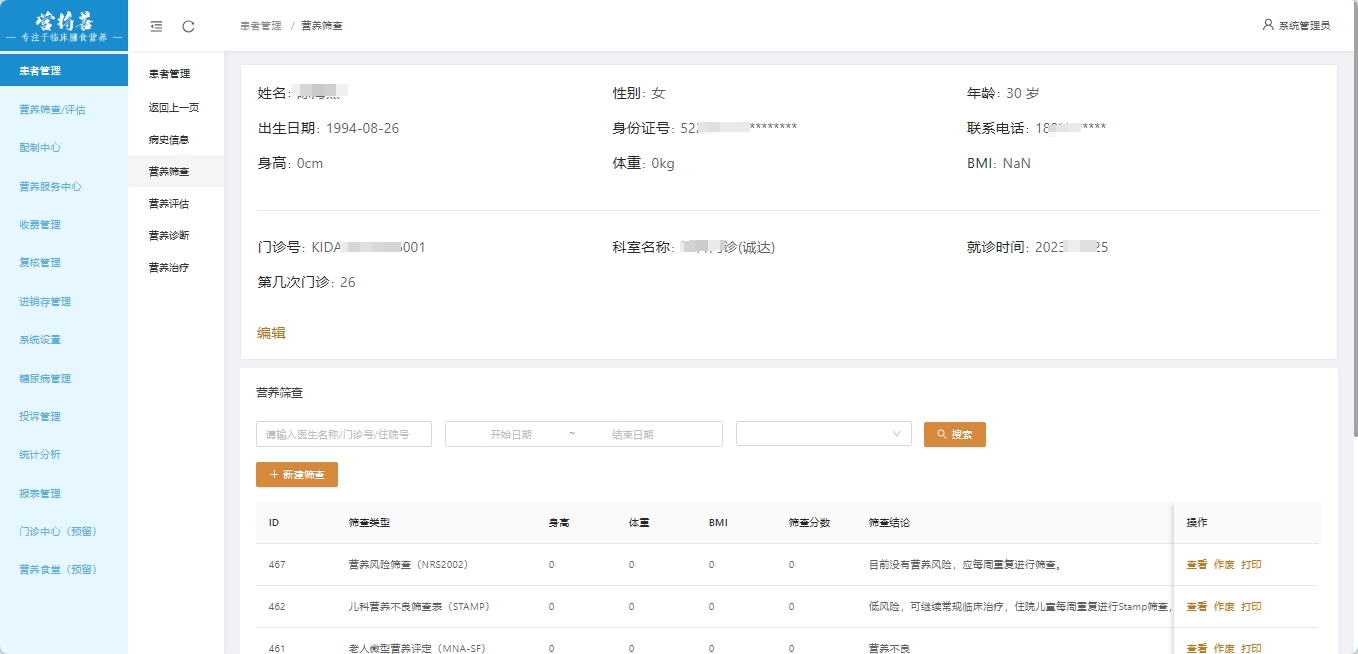
Task: Open the diabetes management sidebar item
Action: coord(45,379)
